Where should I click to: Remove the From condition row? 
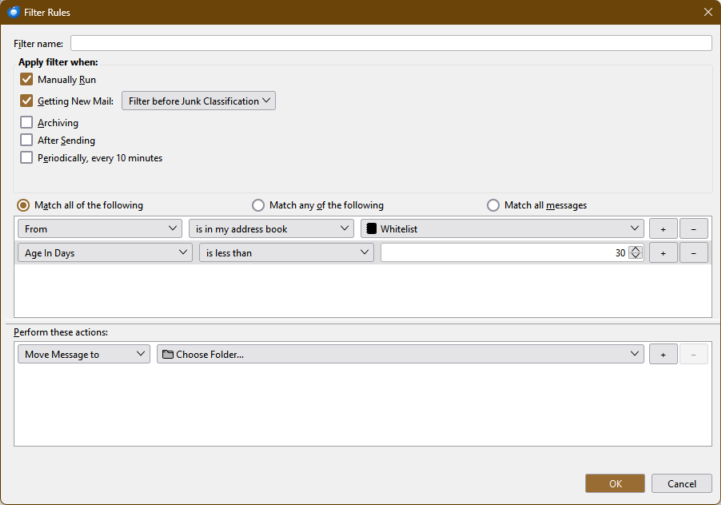coord(693,229)
